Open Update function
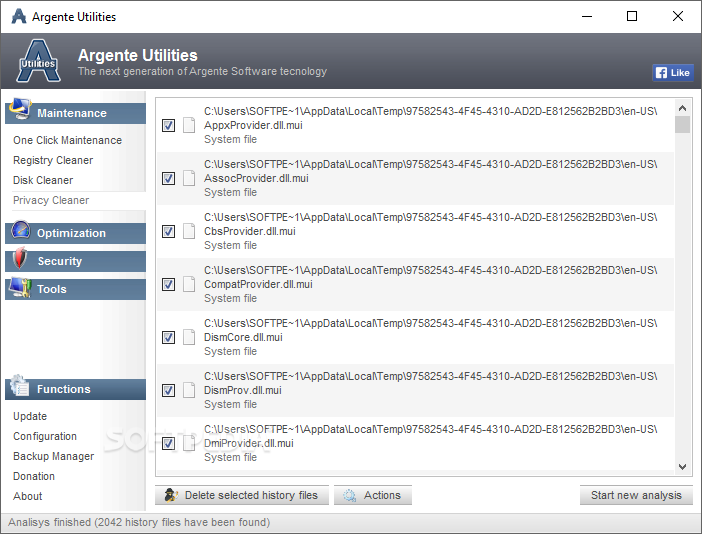702x534 pixels. point(30,416)
